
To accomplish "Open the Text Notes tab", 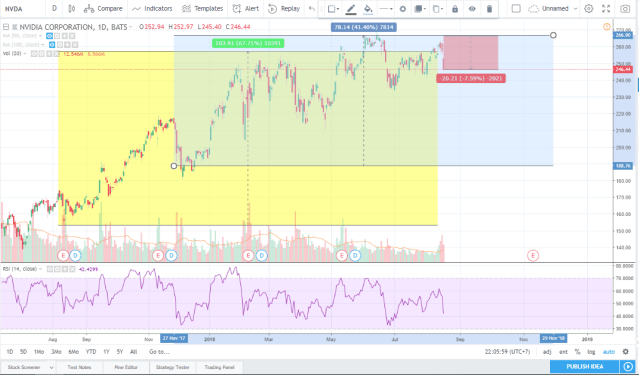I will [79, 367].
